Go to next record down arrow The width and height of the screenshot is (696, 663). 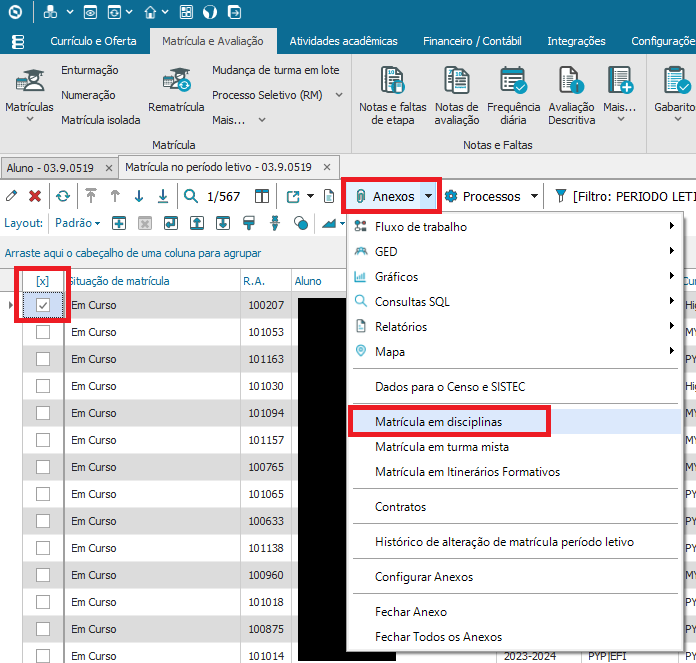tap(139, 196)
